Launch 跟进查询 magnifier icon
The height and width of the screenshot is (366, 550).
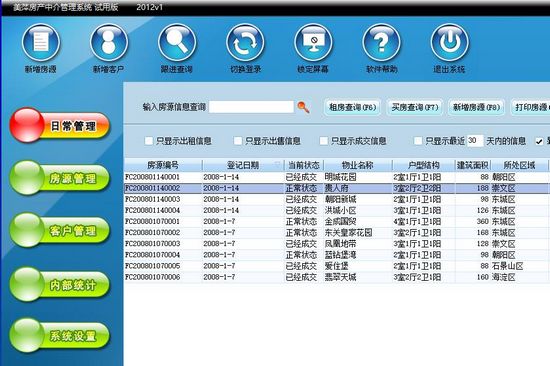click(x=177, y=42)
